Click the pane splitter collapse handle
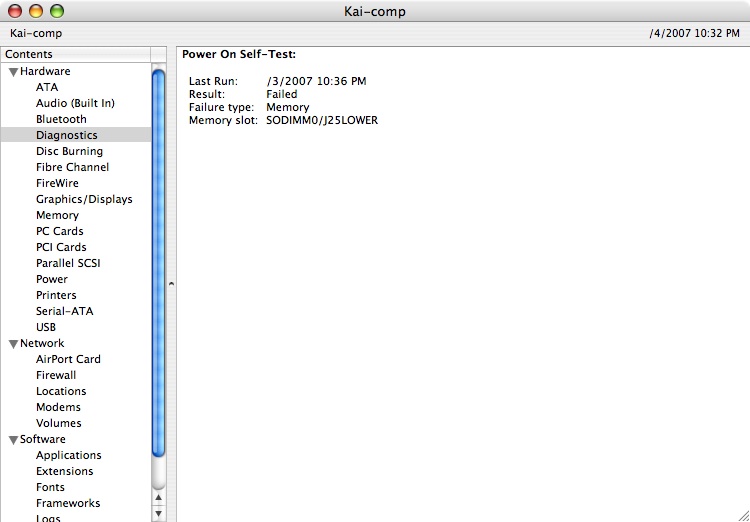Image resolution: width=750 pixels, height=522 pixels. 171,284
